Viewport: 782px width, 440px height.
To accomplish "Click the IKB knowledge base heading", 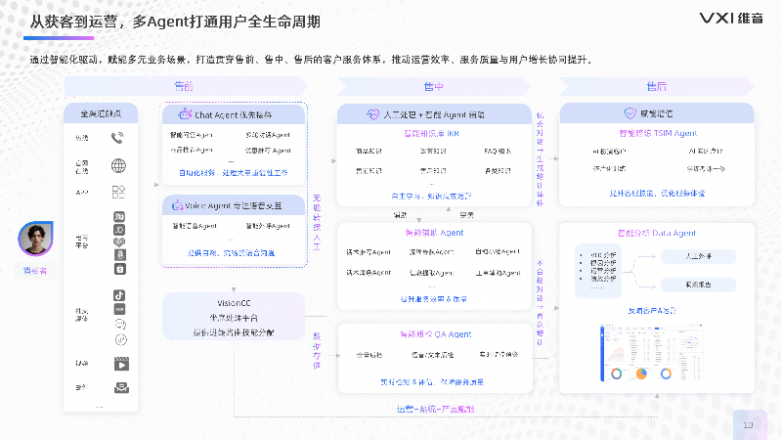I will 431,134.
